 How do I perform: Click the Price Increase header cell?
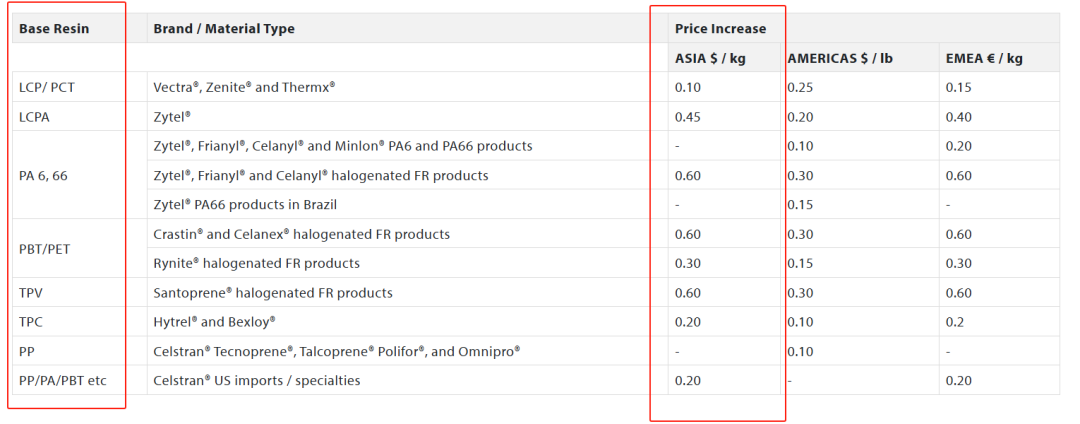(721, 29)
